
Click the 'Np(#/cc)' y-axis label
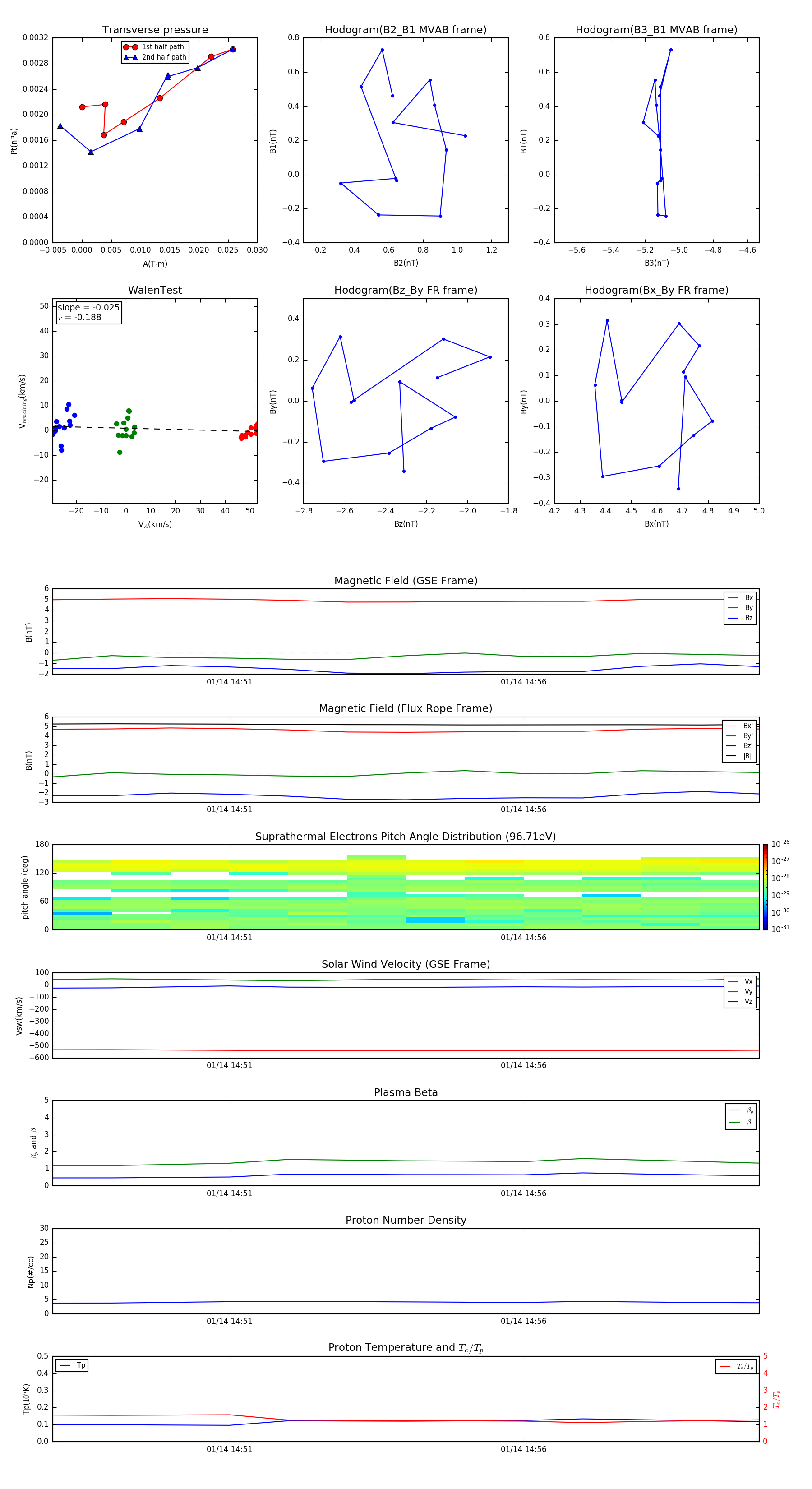(31, 1272)
